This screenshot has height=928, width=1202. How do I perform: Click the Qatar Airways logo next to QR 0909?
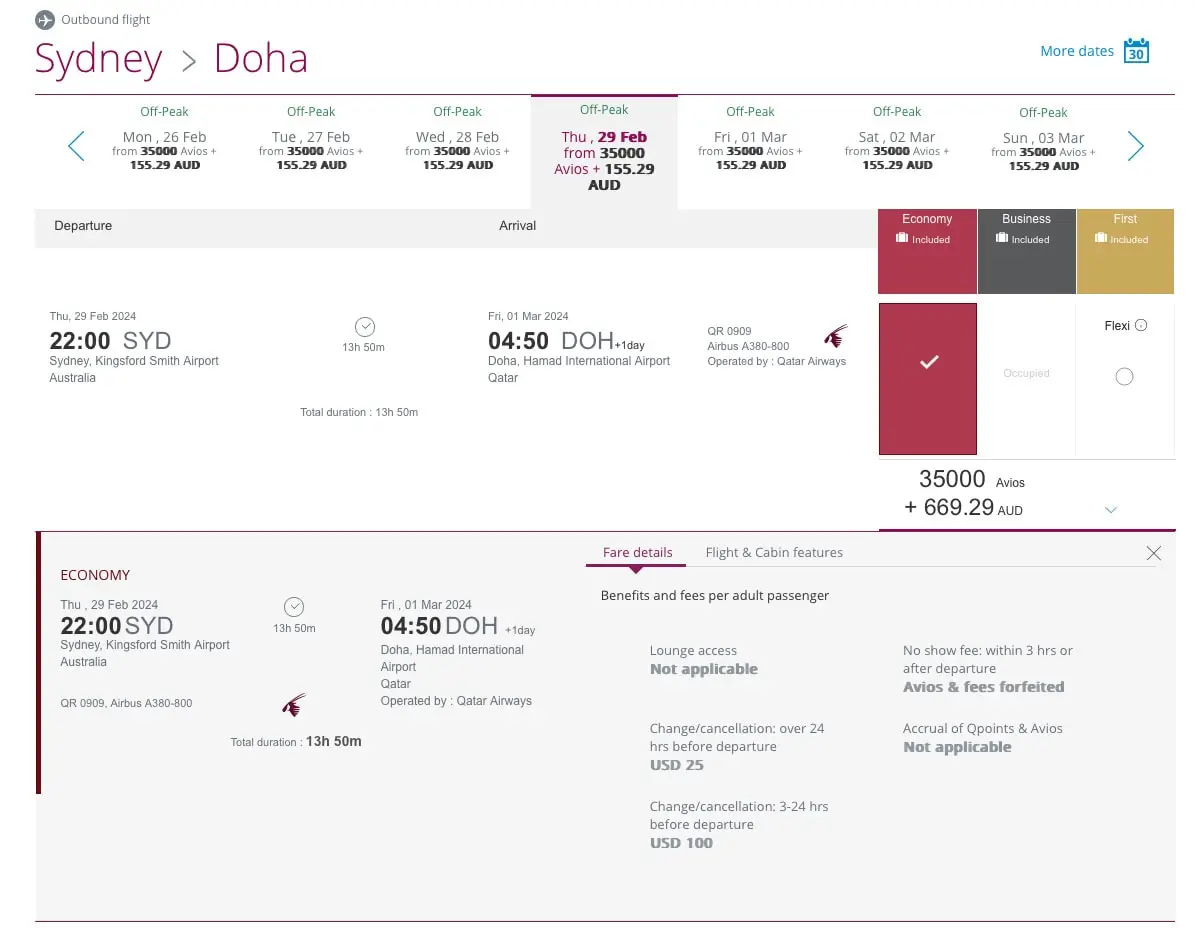click(x=836, y=333)
